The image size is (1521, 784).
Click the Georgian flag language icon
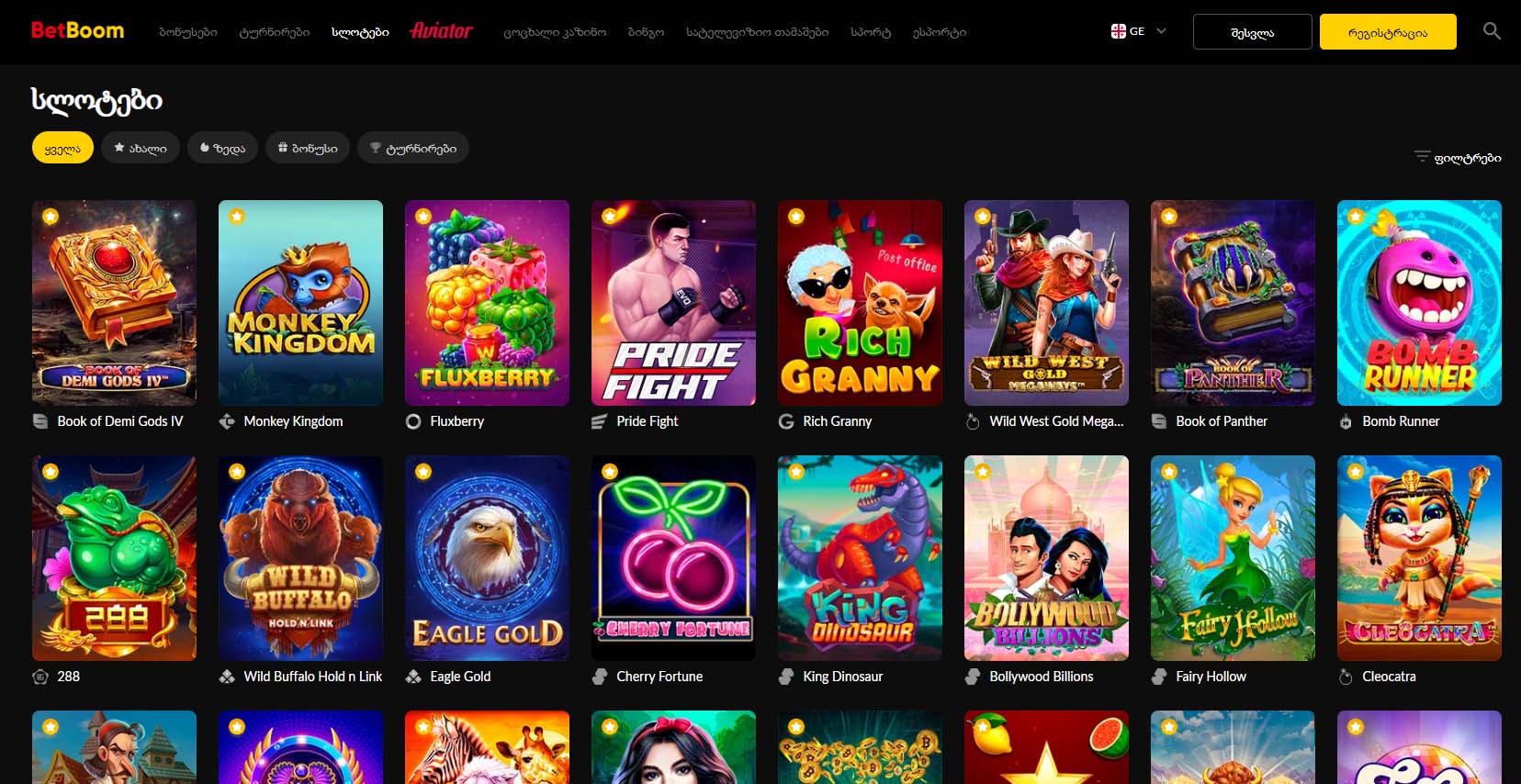click(1118, 31)
